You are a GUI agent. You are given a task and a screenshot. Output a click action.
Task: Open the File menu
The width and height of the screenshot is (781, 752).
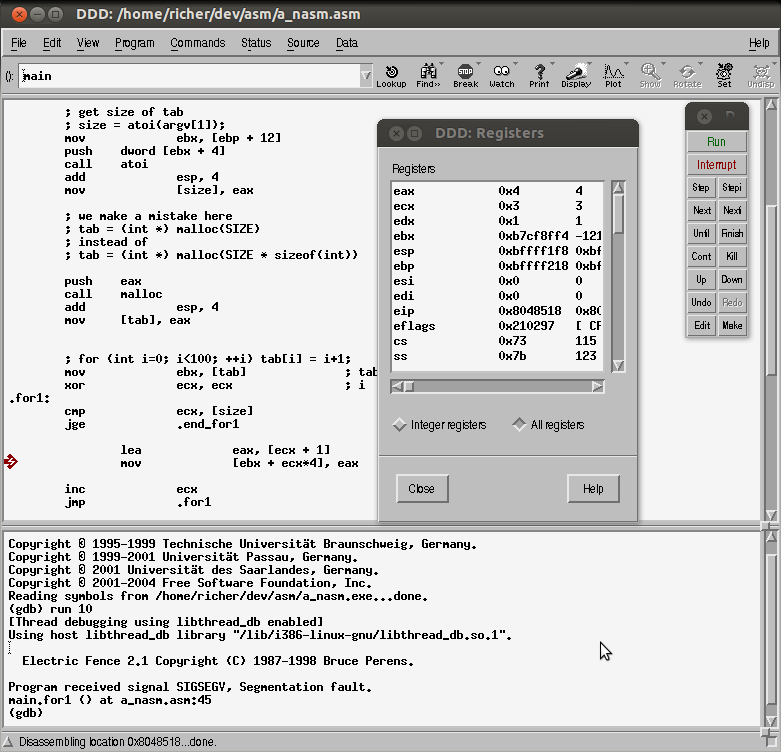pos(18,43)
